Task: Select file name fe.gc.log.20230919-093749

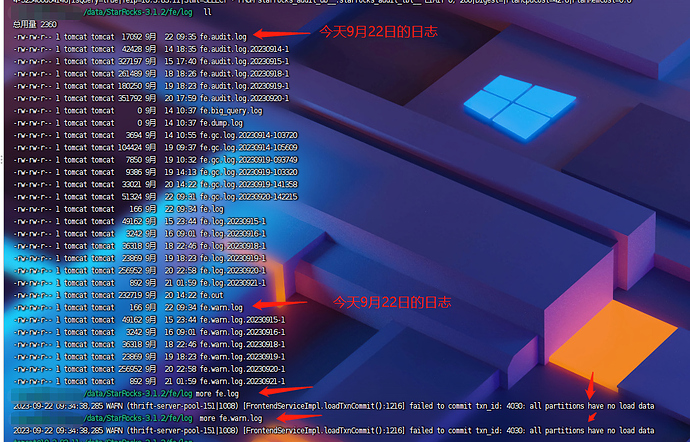Action: tap(249, 160)
